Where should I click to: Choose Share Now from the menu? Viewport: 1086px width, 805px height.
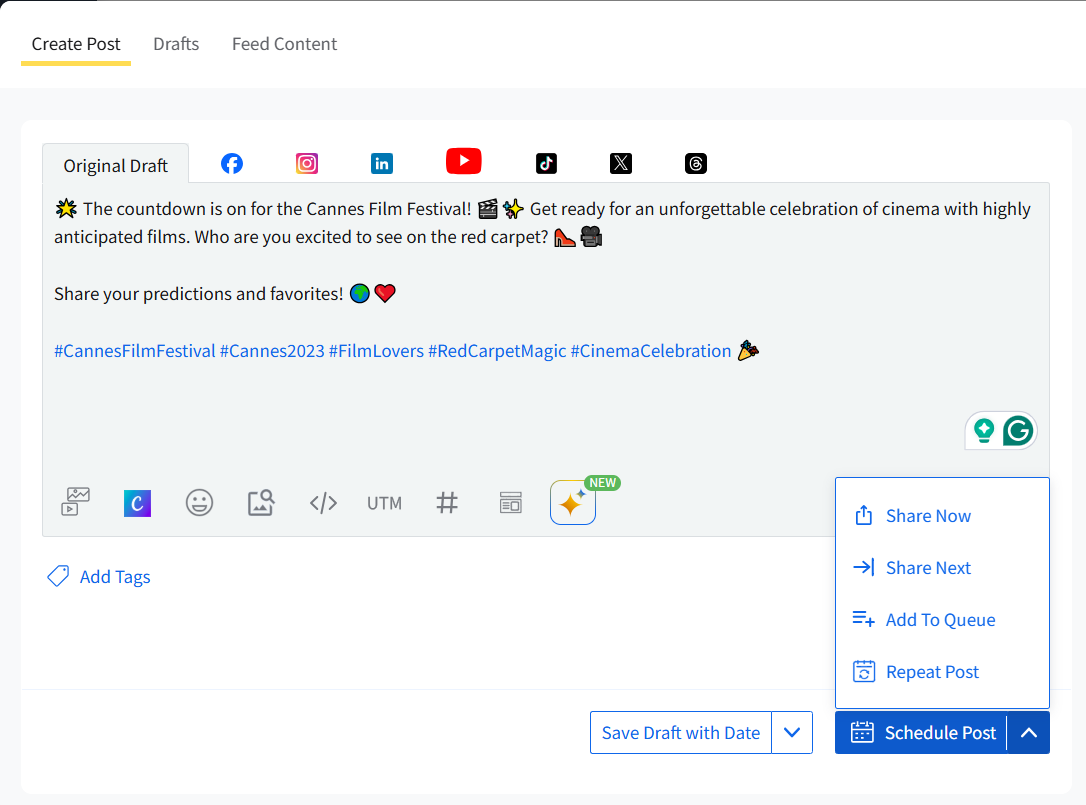(x=928, y=516)
